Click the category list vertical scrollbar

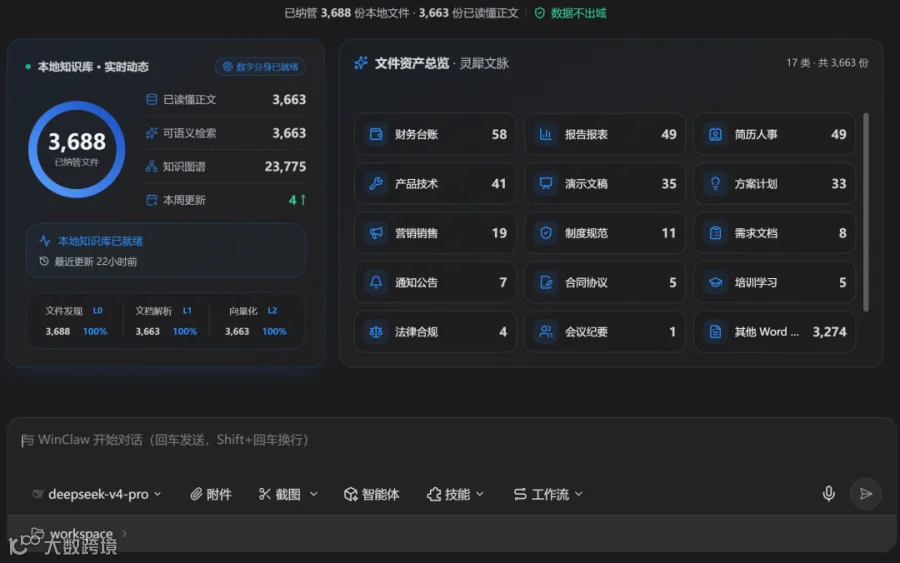click(x=866, y=212)
